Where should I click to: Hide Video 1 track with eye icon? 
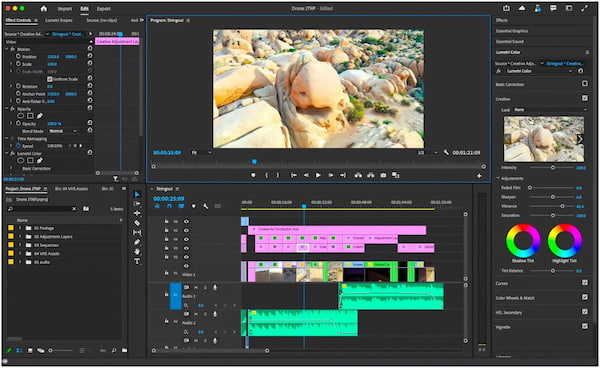(x=186, y=266)
